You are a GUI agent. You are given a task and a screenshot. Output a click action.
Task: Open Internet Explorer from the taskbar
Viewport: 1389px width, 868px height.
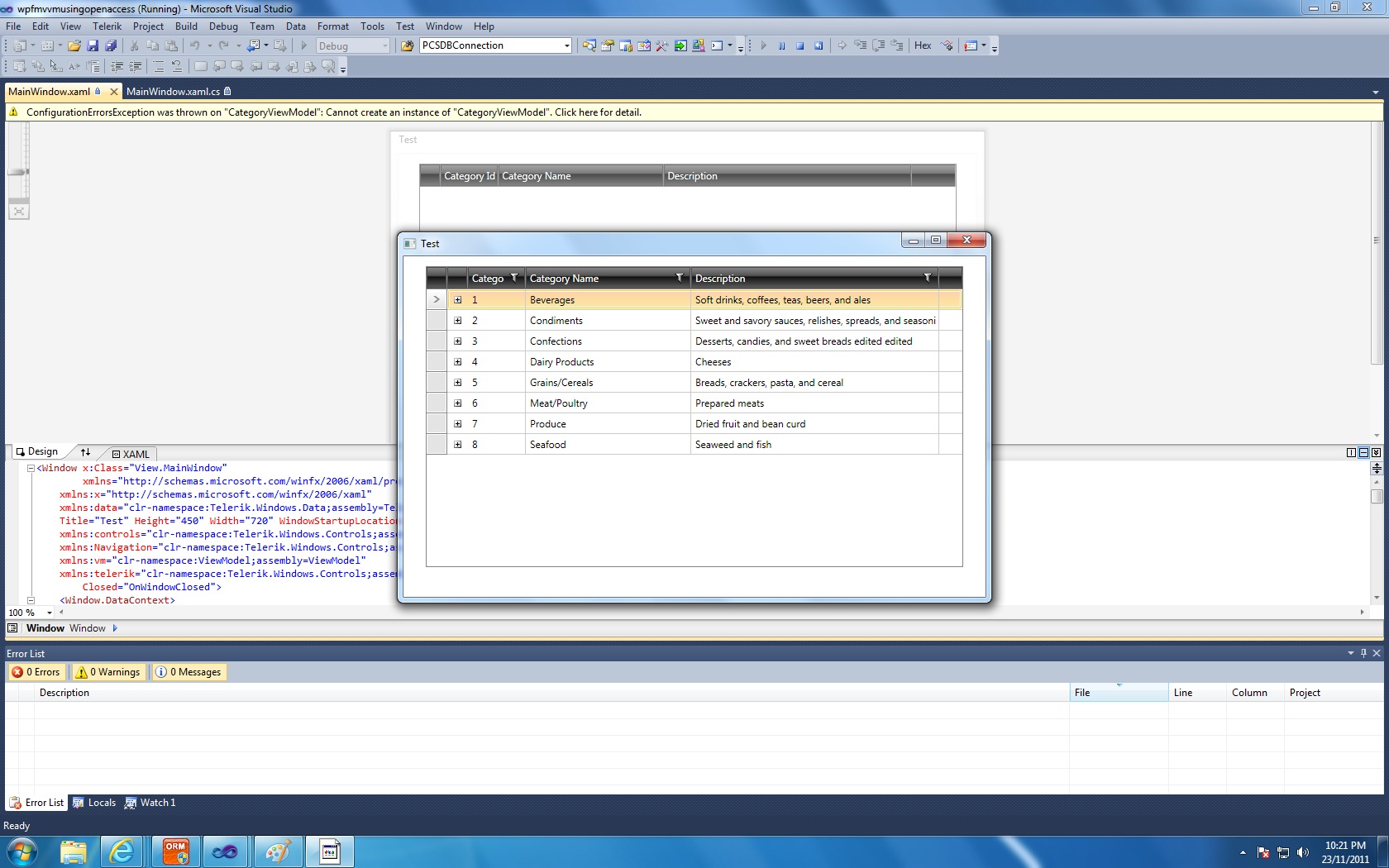click(122, 851)
